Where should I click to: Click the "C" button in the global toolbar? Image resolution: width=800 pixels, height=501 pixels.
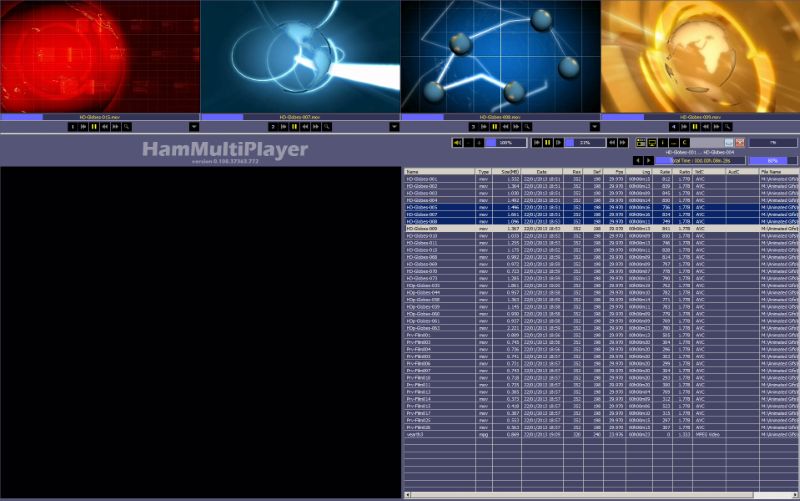click(685, 143)
